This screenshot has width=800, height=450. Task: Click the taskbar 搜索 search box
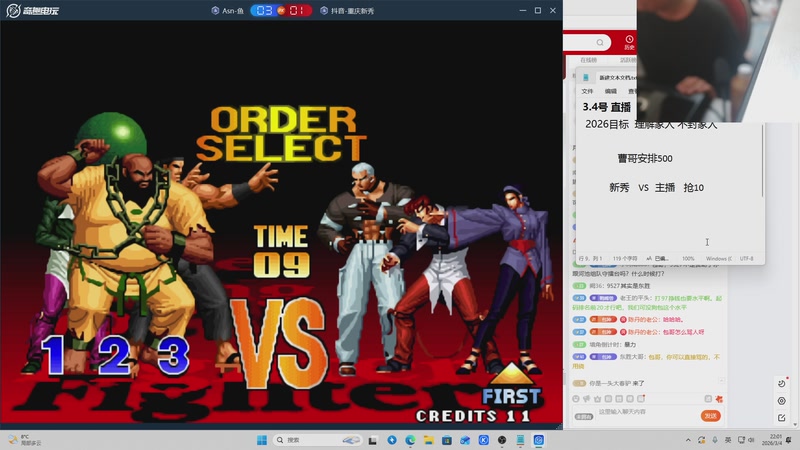click(x=317, y=440)
